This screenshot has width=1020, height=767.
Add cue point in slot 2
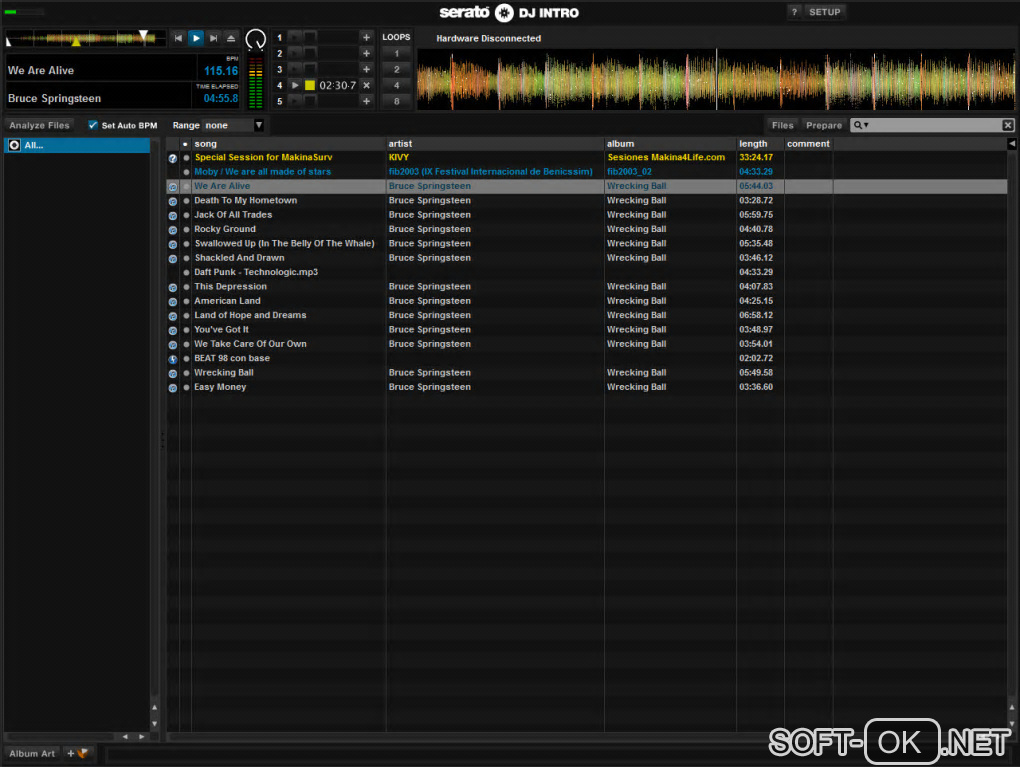tap(366, 53)
